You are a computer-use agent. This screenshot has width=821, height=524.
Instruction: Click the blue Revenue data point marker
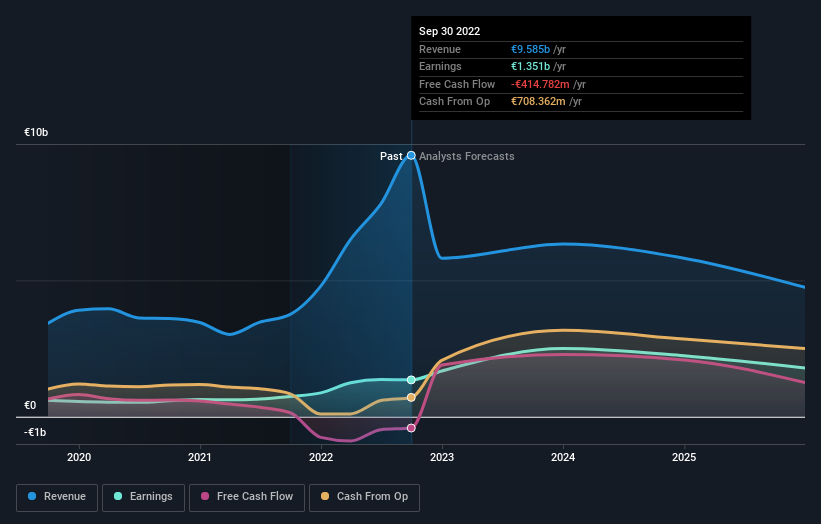[x=412, y=155]
